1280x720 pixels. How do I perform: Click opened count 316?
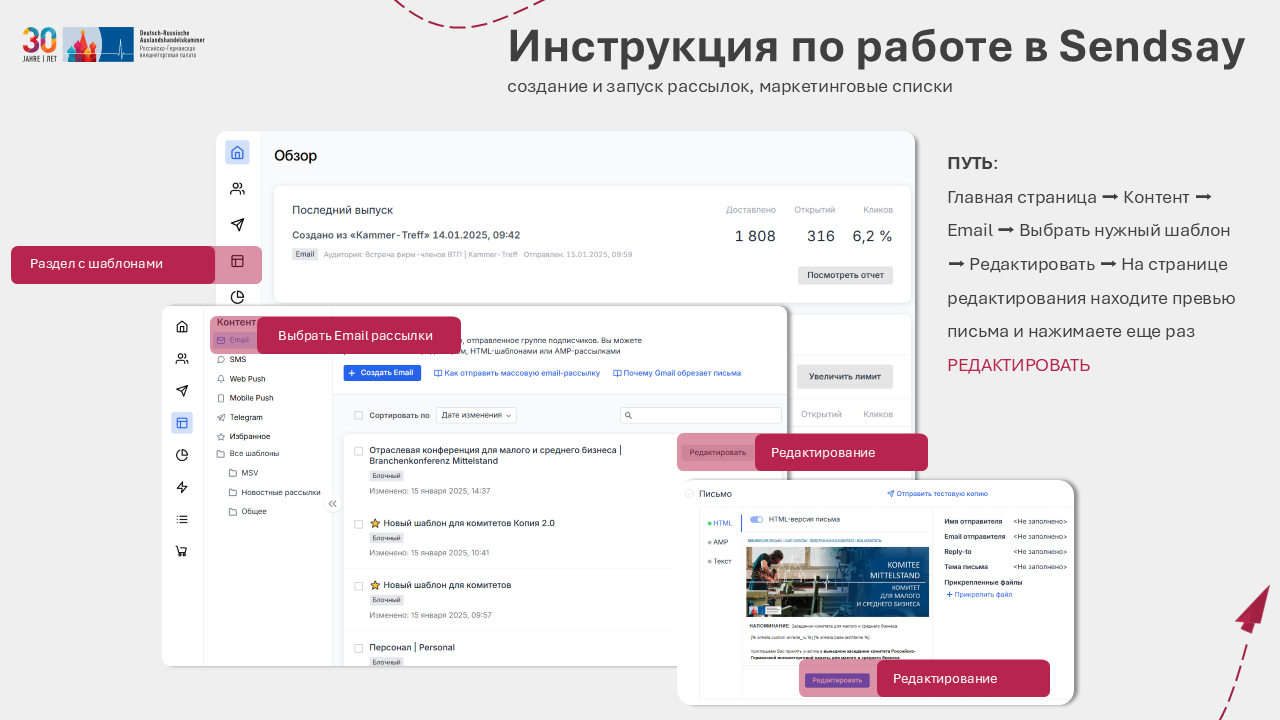pos(821,236)
